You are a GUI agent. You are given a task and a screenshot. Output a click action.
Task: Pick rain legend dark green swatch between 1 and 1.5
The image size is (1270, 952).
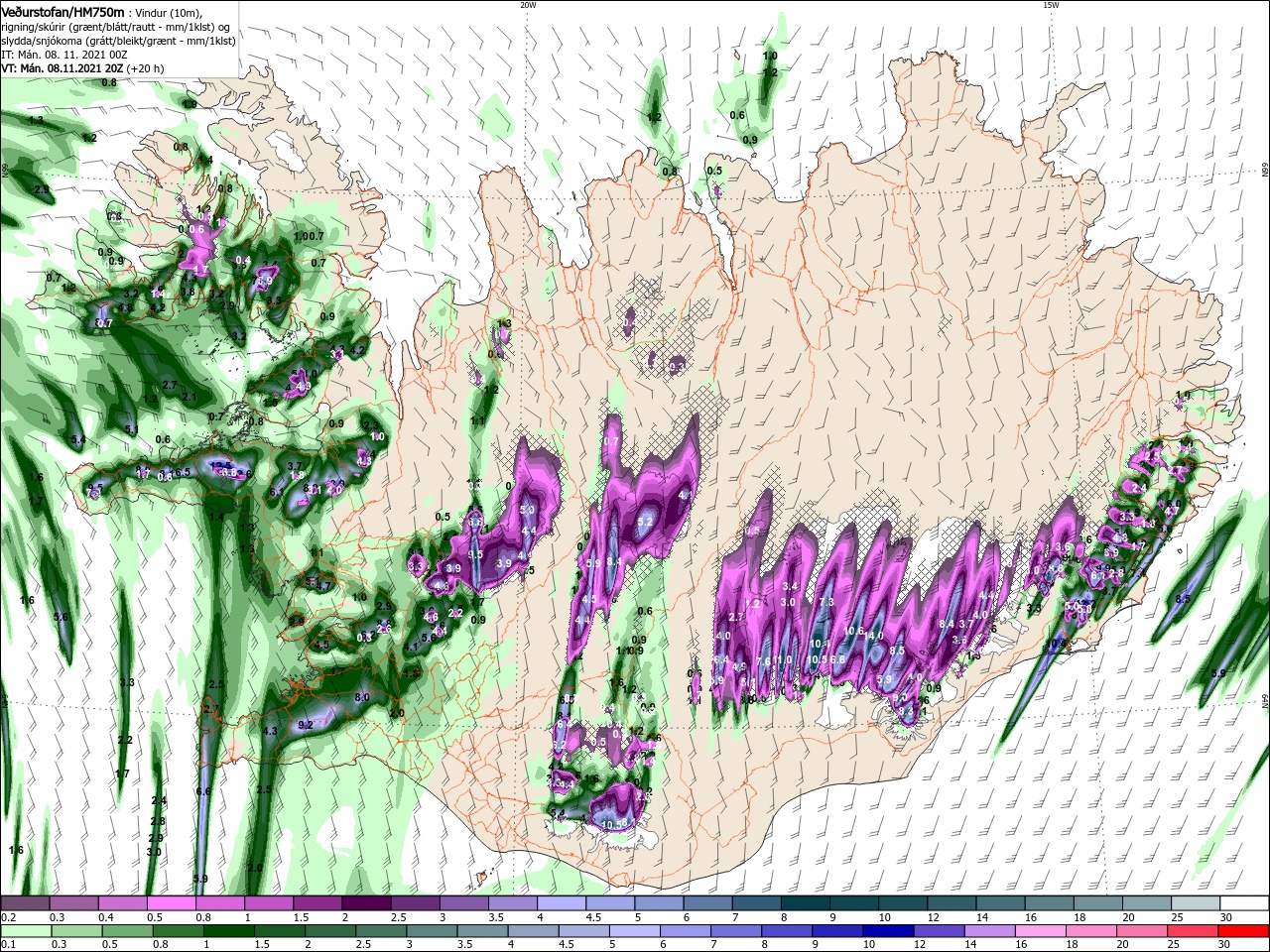point(228,931)
